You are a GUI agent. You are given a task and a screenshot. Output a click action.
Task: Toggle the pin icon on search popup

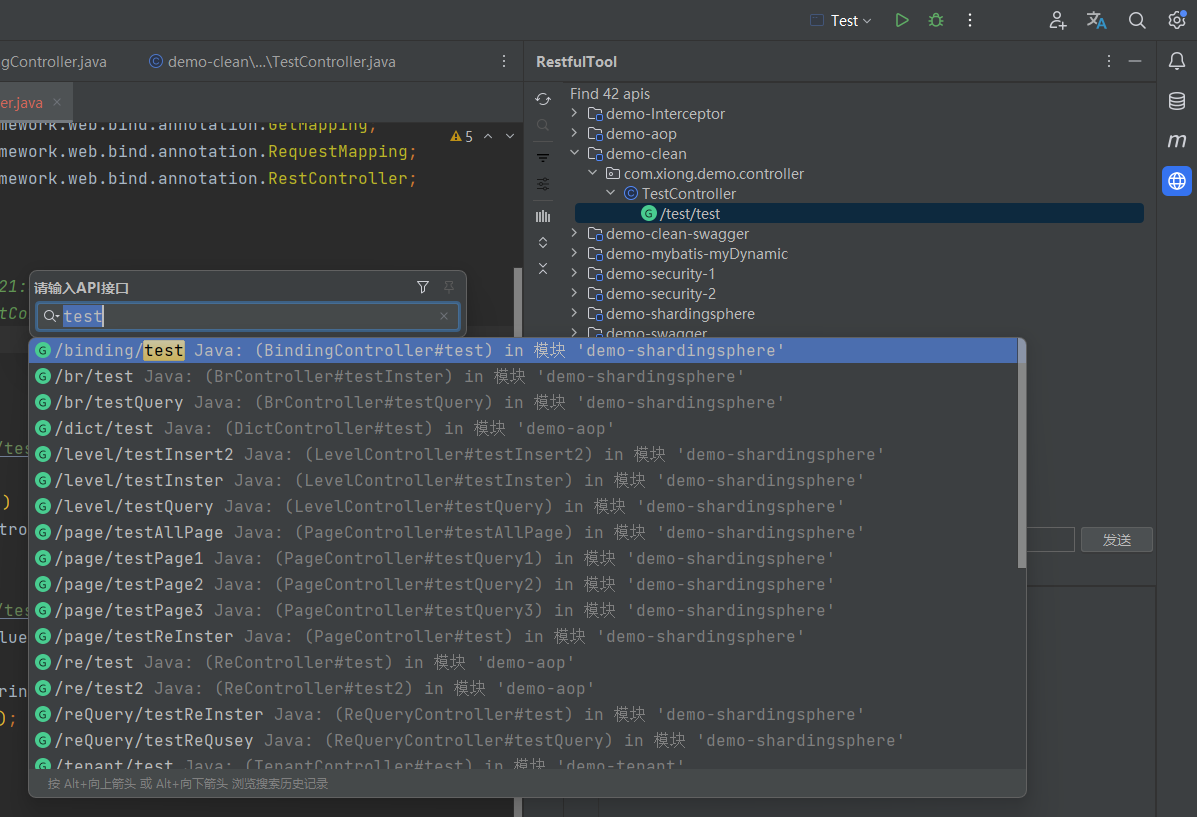tap(449, 288)
